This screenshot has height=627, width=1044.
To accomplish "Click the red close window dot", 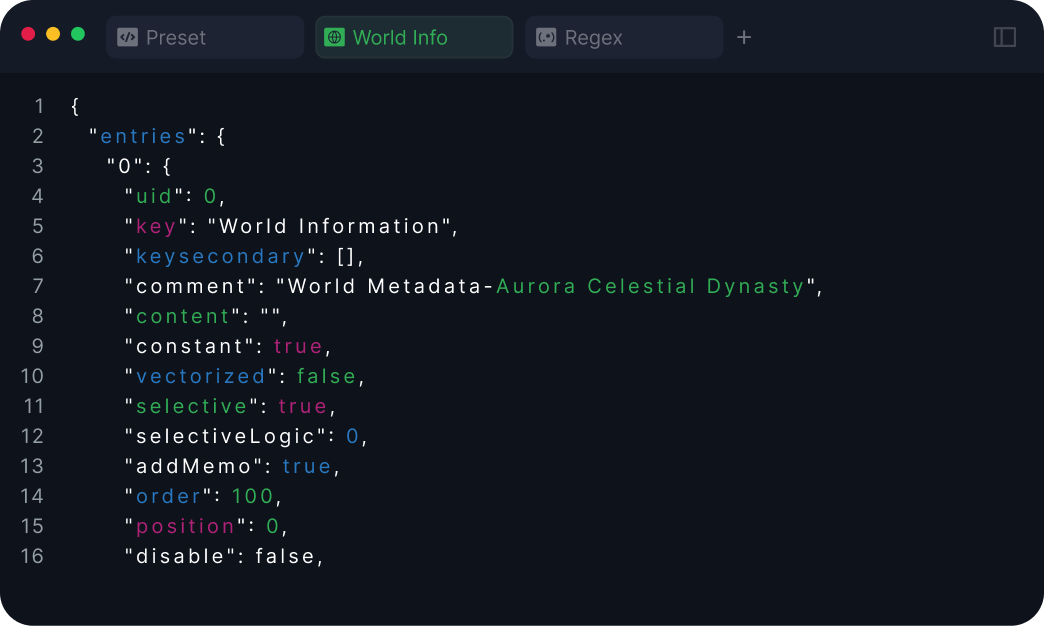I will 28,34.
